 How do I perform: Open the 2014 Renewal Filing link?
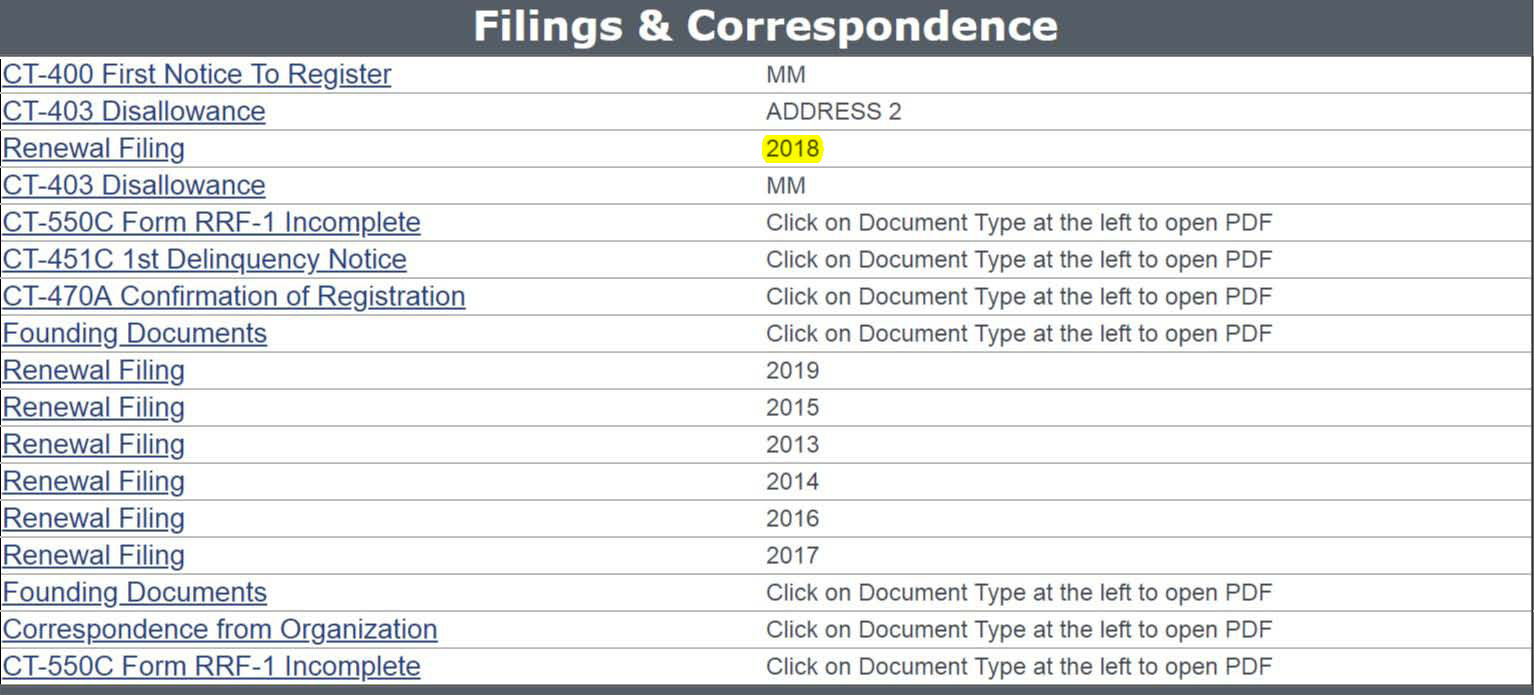(x=94, y=482)
